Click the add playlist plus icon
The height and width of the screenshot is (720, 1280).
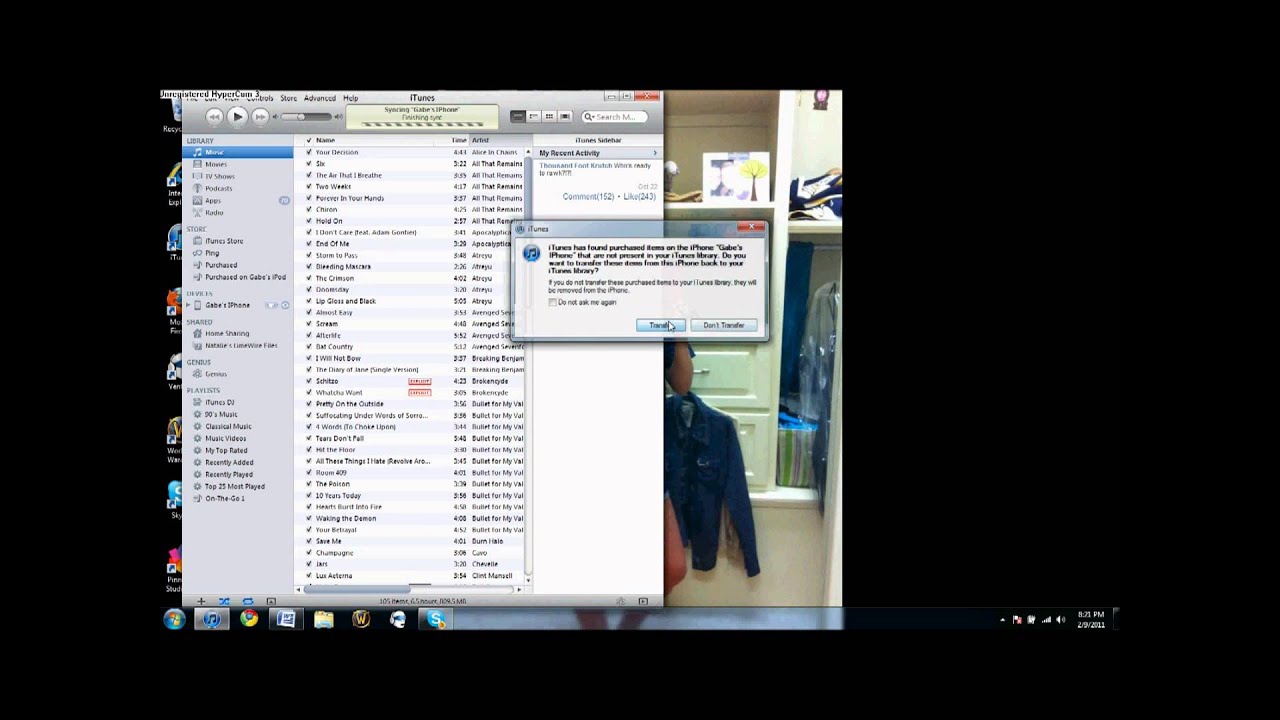[x=201, y=601]
